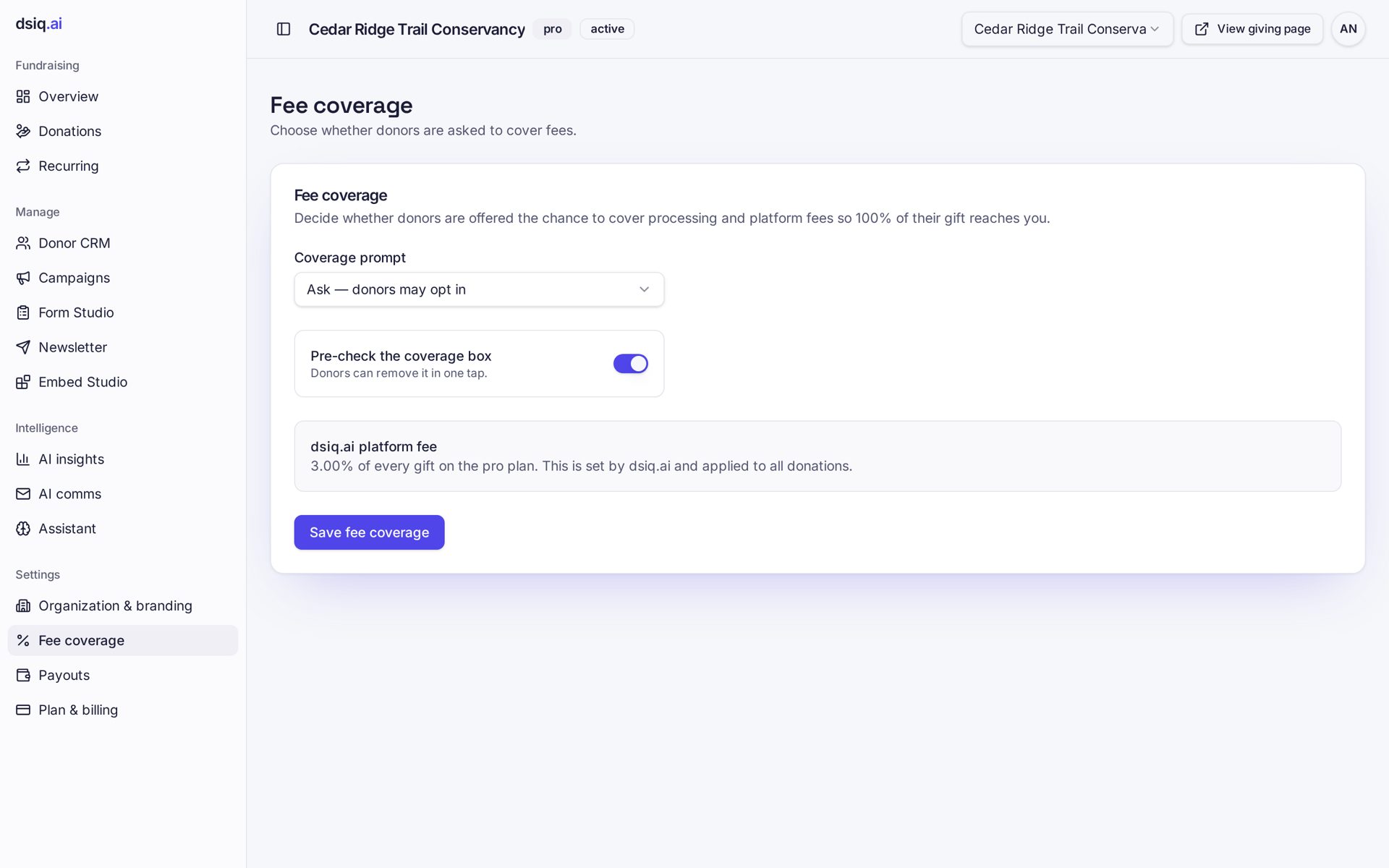
Task: Click the AI insights chart icon
Action: 23,459
